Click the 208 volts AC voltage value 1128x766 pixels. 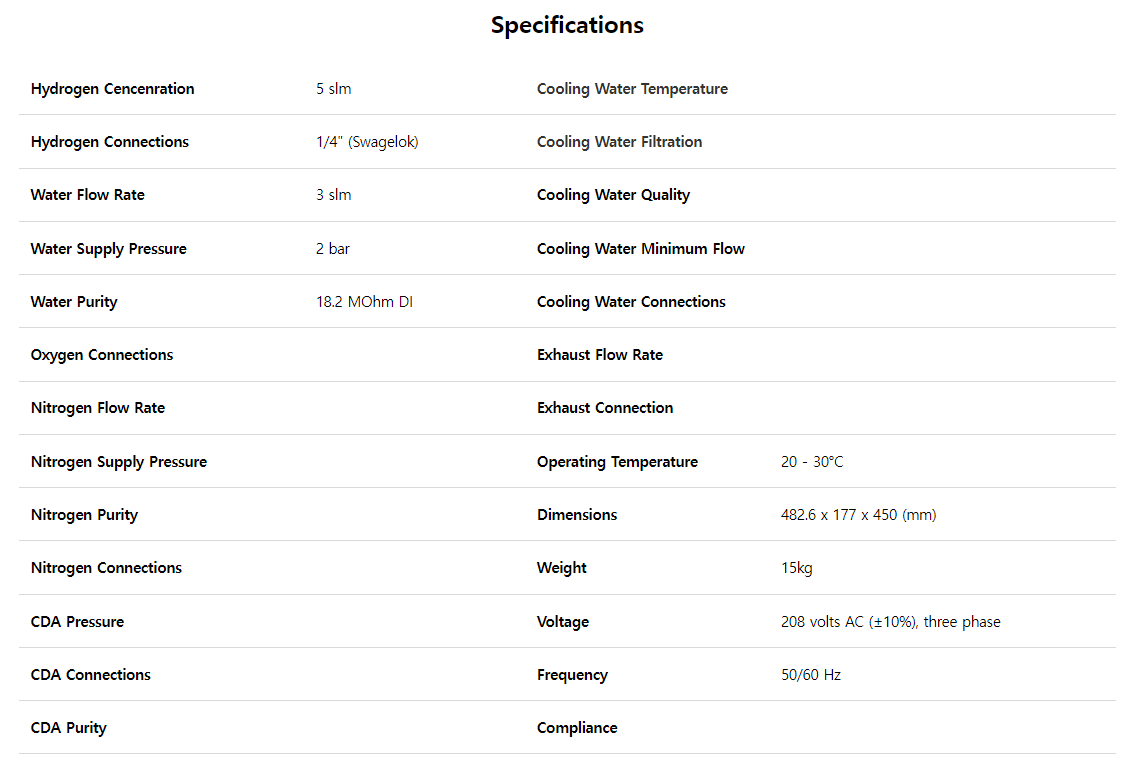click(890, 622)
